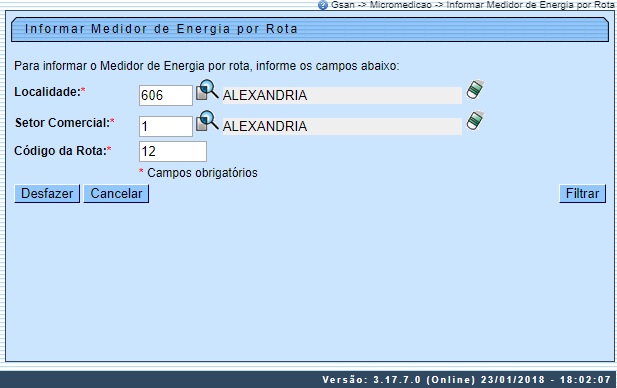This screenshot has width=617, height=388.
Task: Focus the Setor Comercial code field
Action: point(166,126)
